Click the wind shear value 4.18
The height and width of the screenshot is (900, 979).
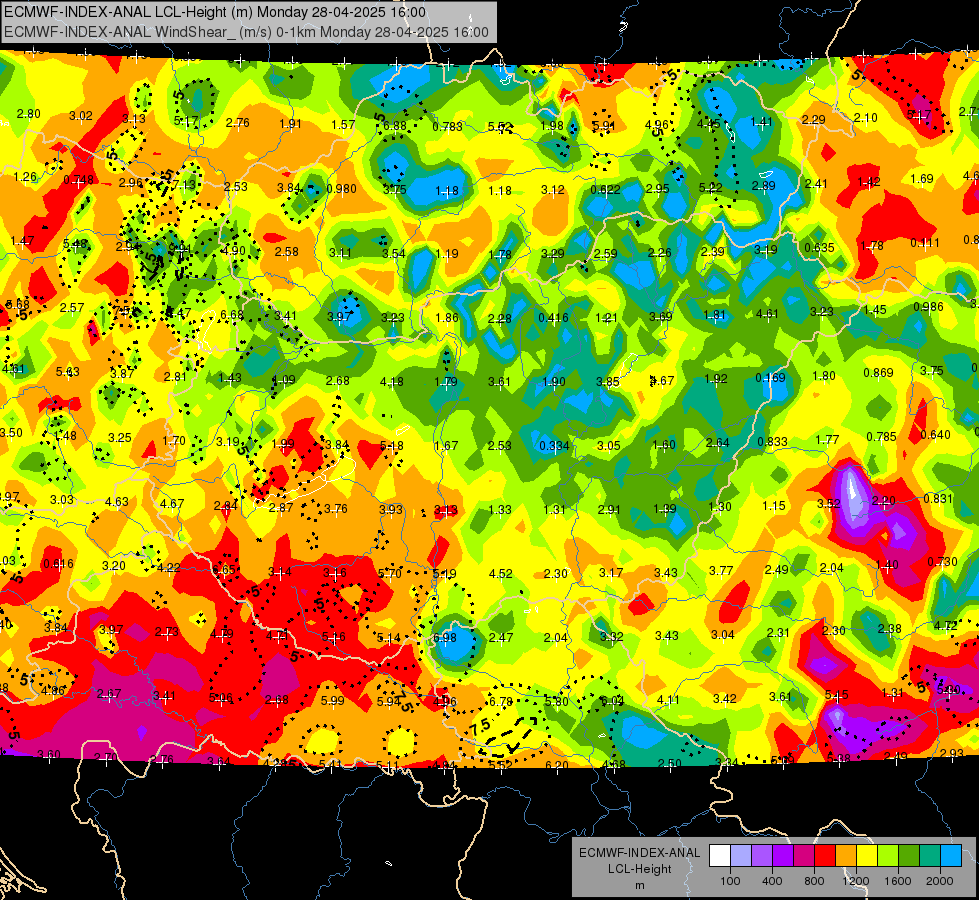[x=391, y=382]
